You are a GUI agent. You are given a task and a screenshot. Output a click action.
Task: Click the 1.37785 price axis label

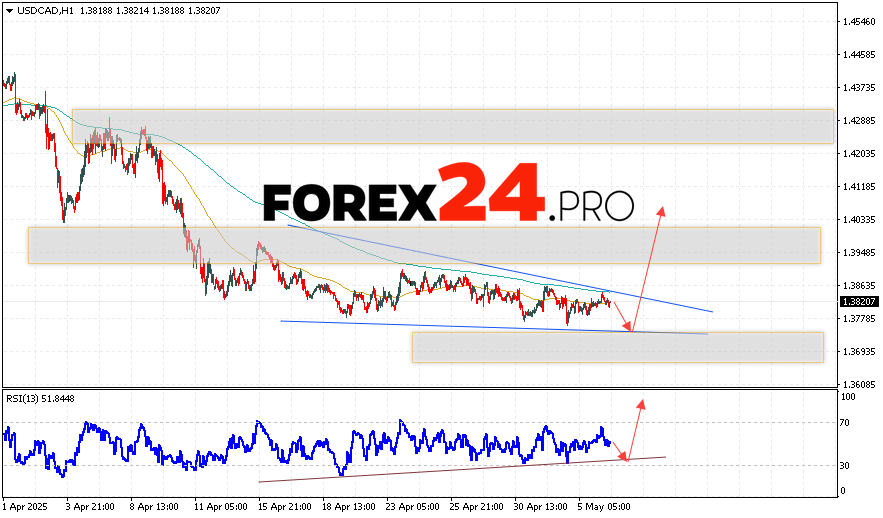[859, 319]
